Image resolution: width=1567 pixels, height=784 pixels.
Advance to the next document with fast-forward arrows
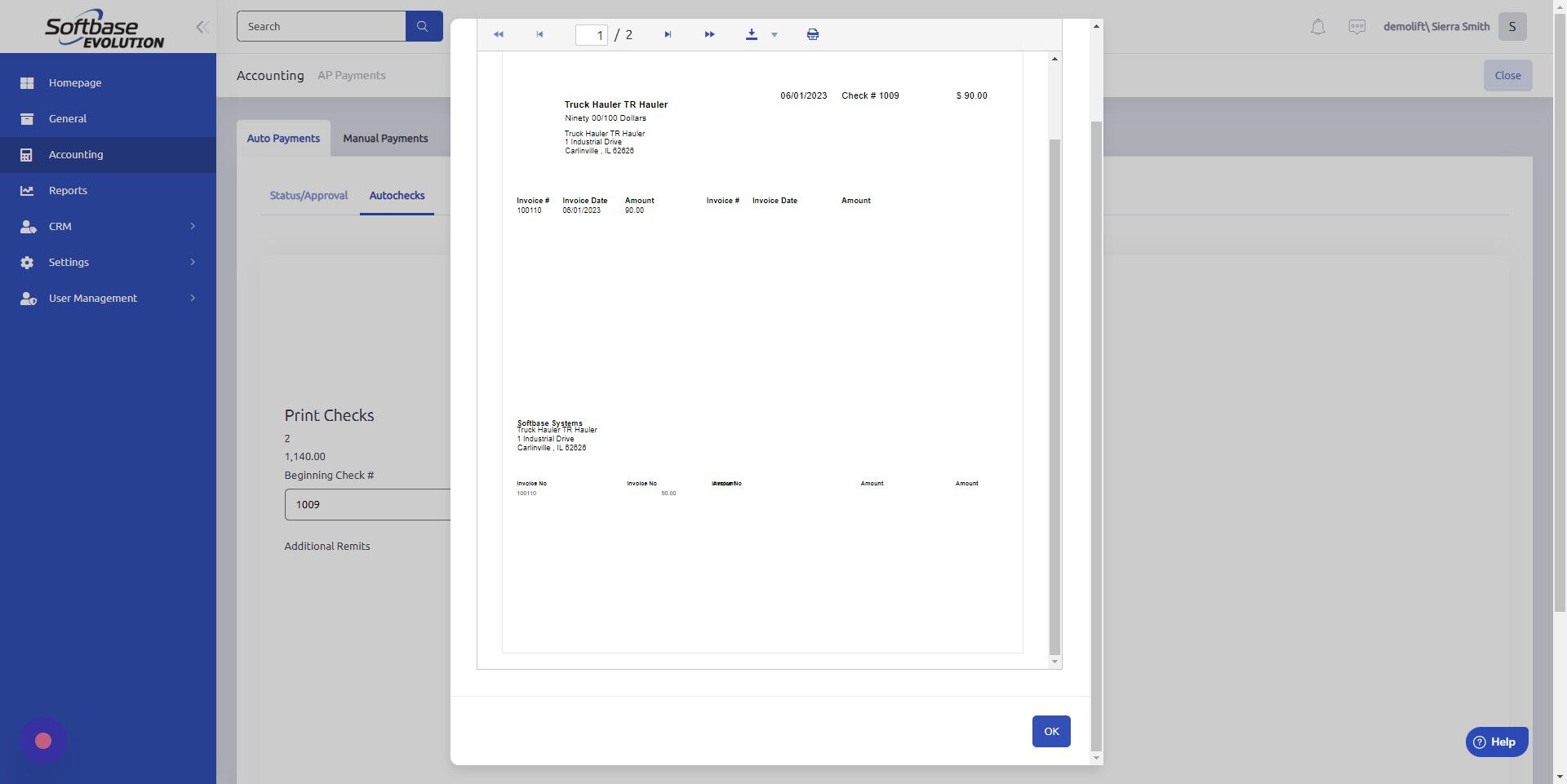(x=709, y=34)
